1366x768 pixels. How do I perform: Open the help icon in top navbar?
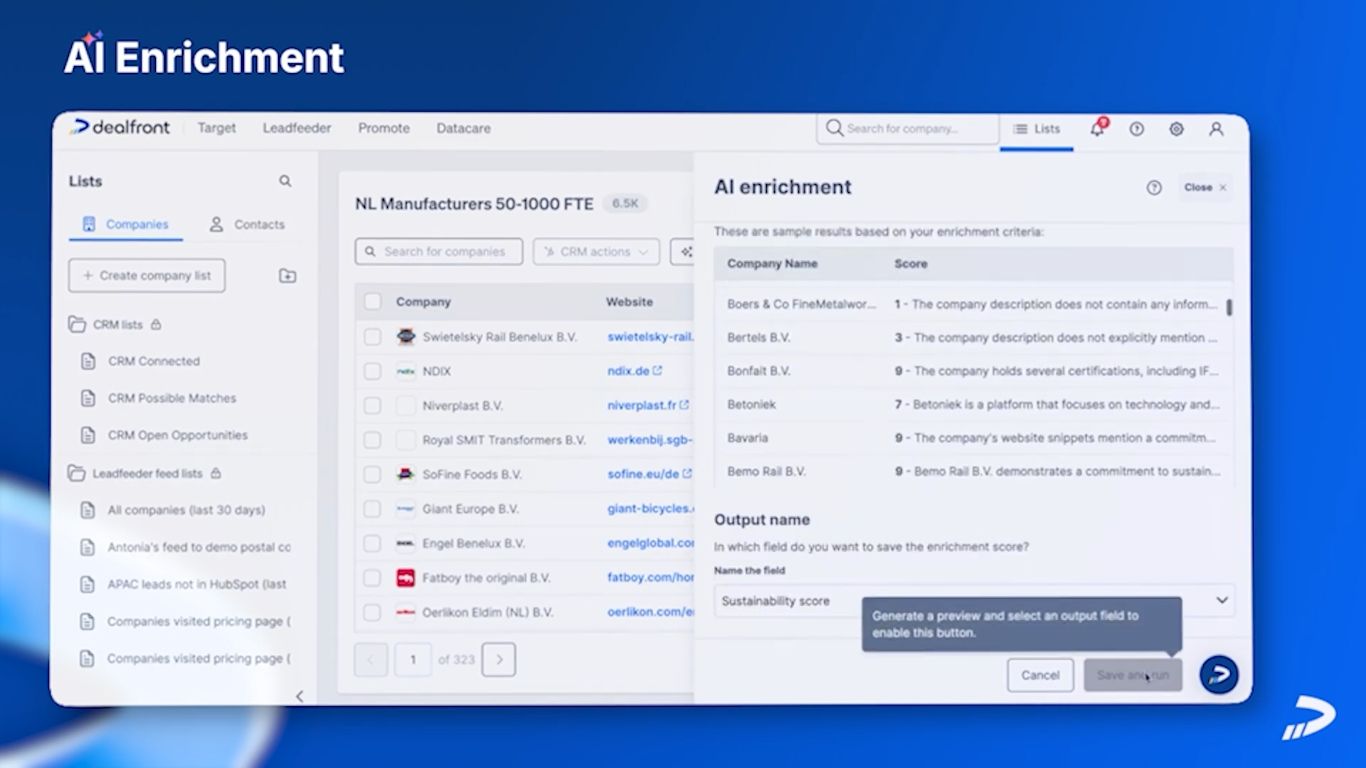pyautogui.click(x=1136, y=129)
